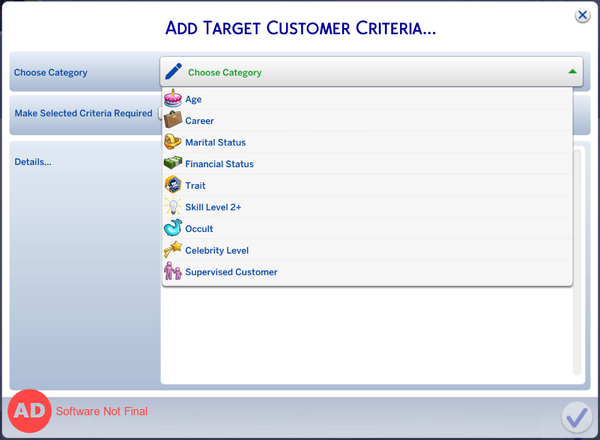This screenshot has width=600, height=440.
Task: Pick Financial Status from the dropdown list
Action: click(219, 164)
